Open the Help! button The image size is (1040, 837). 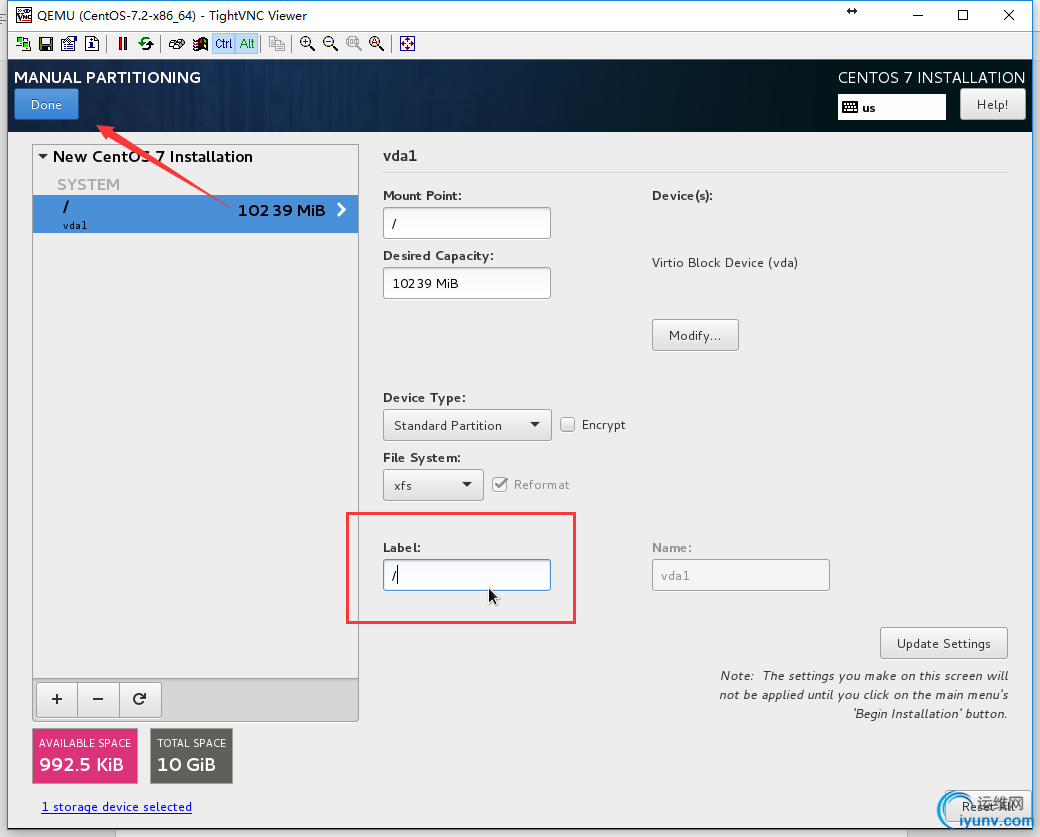[992, 105]
